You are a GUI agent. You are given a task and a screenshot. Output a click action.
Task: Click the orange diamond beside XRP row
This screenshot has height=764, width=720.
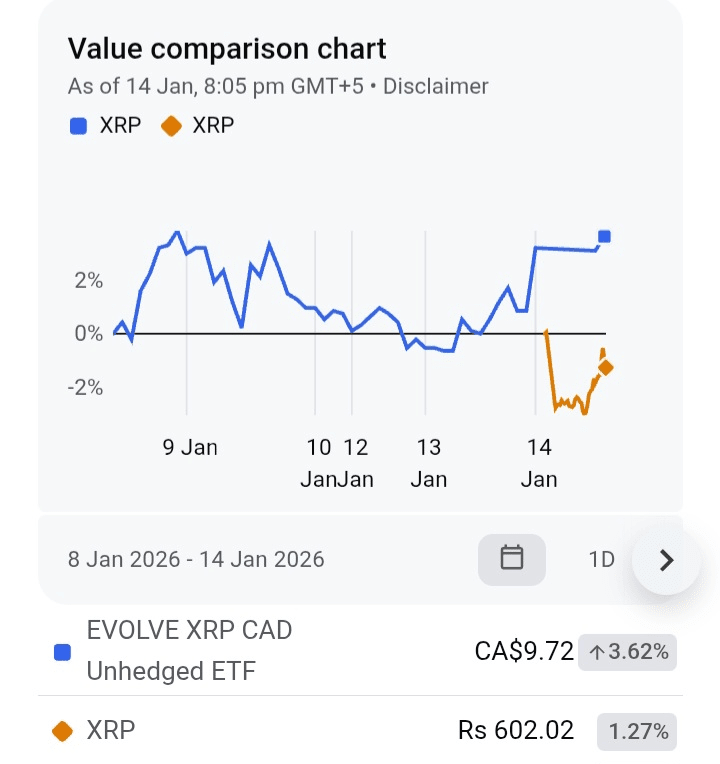62,731
